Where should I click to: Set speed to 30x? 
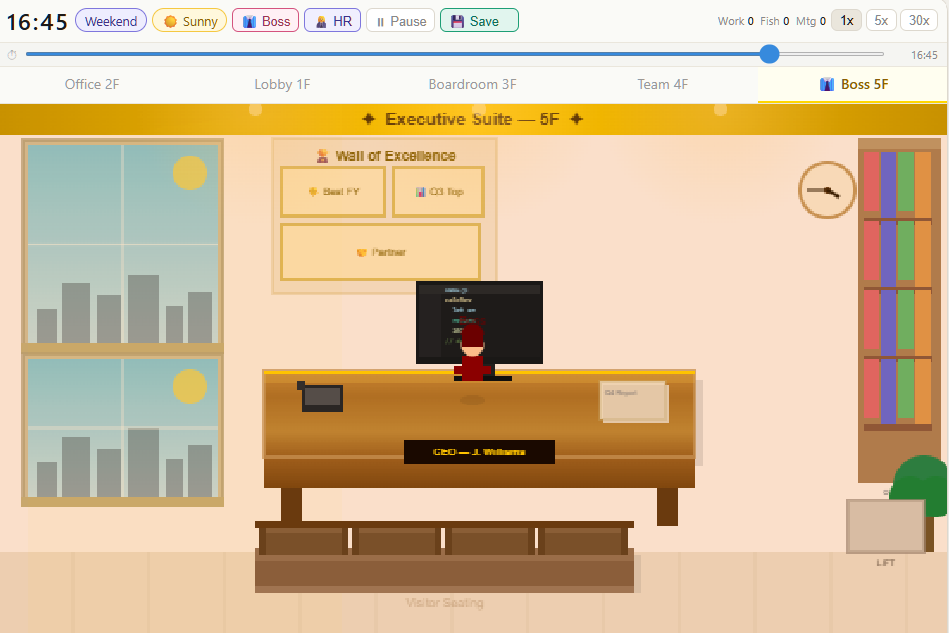tap(919, 21)
